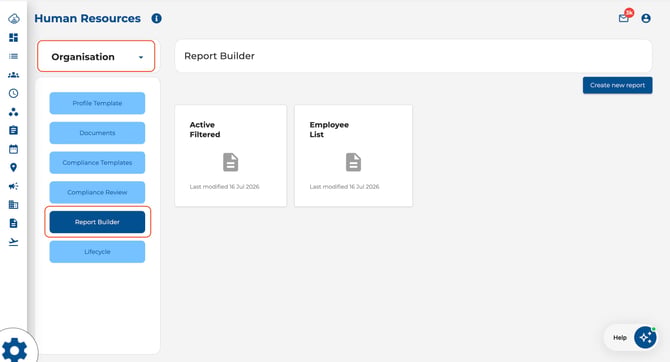Open the location pin sidebar icon
The image size is (670, 362).
(14, 168)
